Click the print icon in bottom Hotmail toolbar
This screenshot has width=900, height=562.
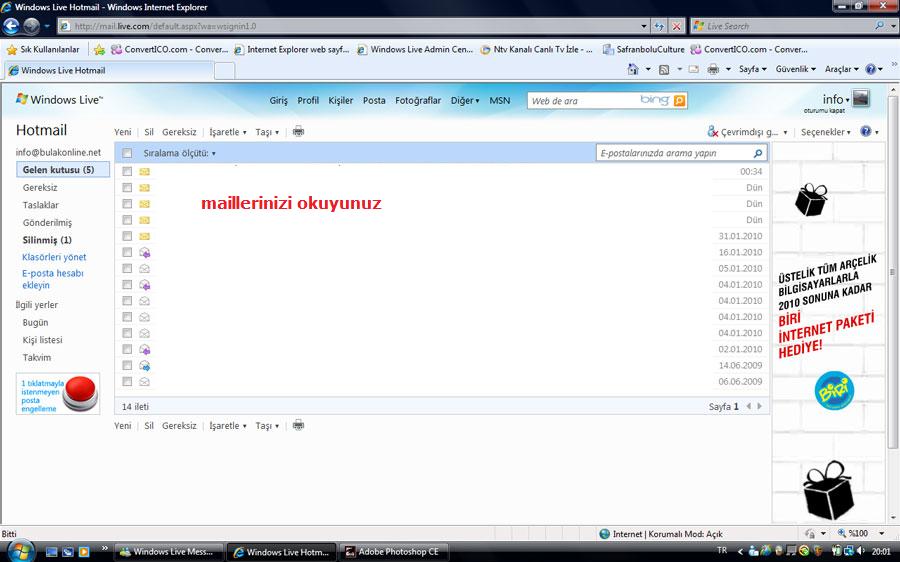(x=298, y=425)
